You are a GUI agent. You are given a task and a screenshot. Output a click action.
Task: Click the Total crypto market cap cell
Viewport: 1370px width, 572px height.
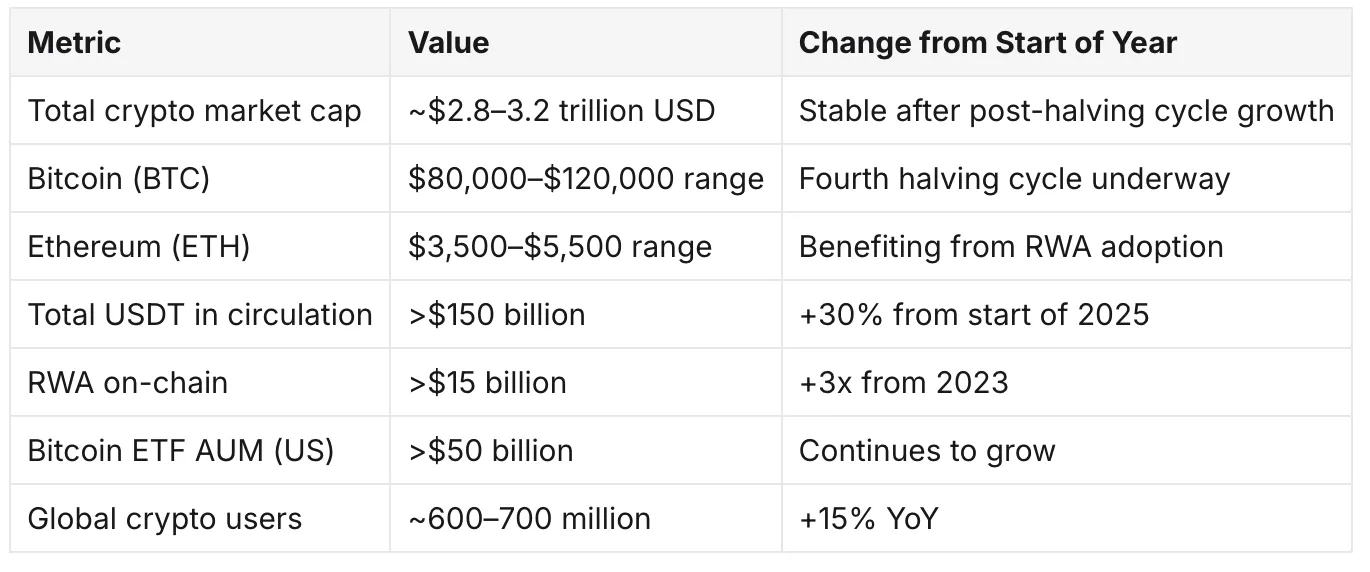[194, 110]
